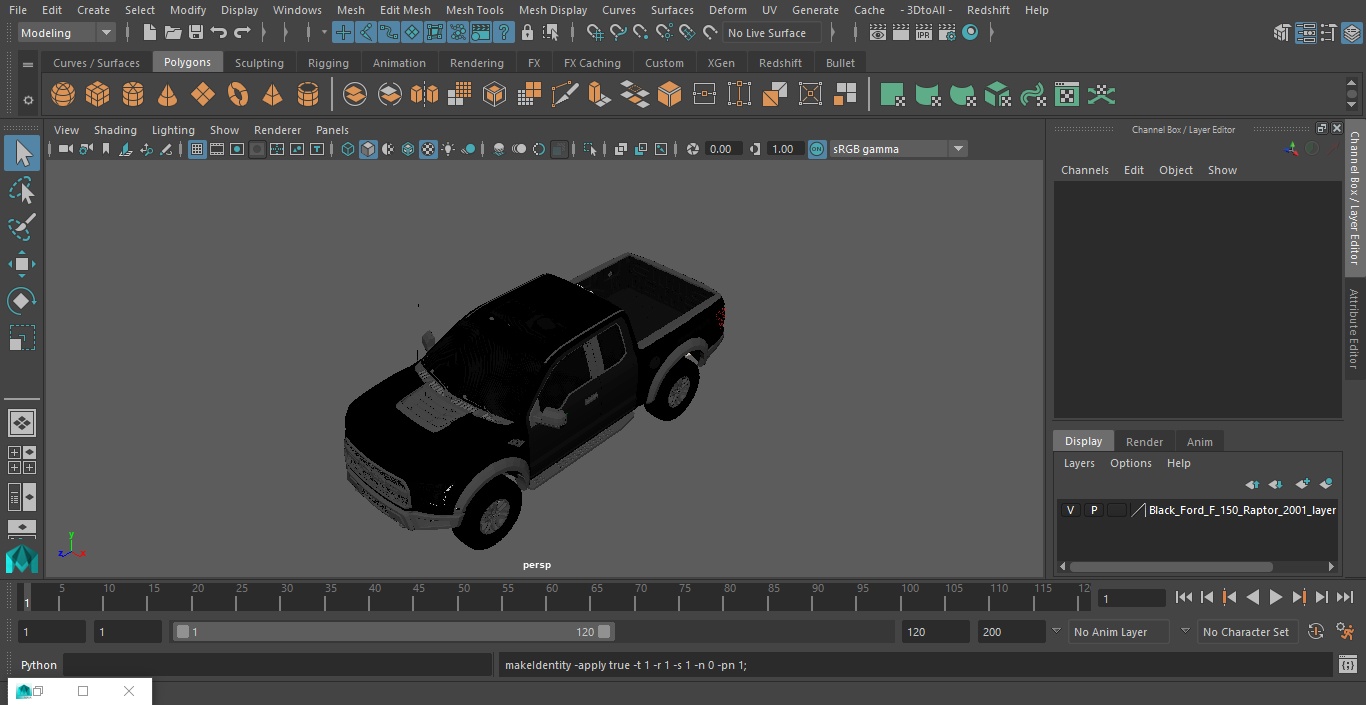Click the Open Scene folder icon
1366x705 pixels.
coord(173,33)
